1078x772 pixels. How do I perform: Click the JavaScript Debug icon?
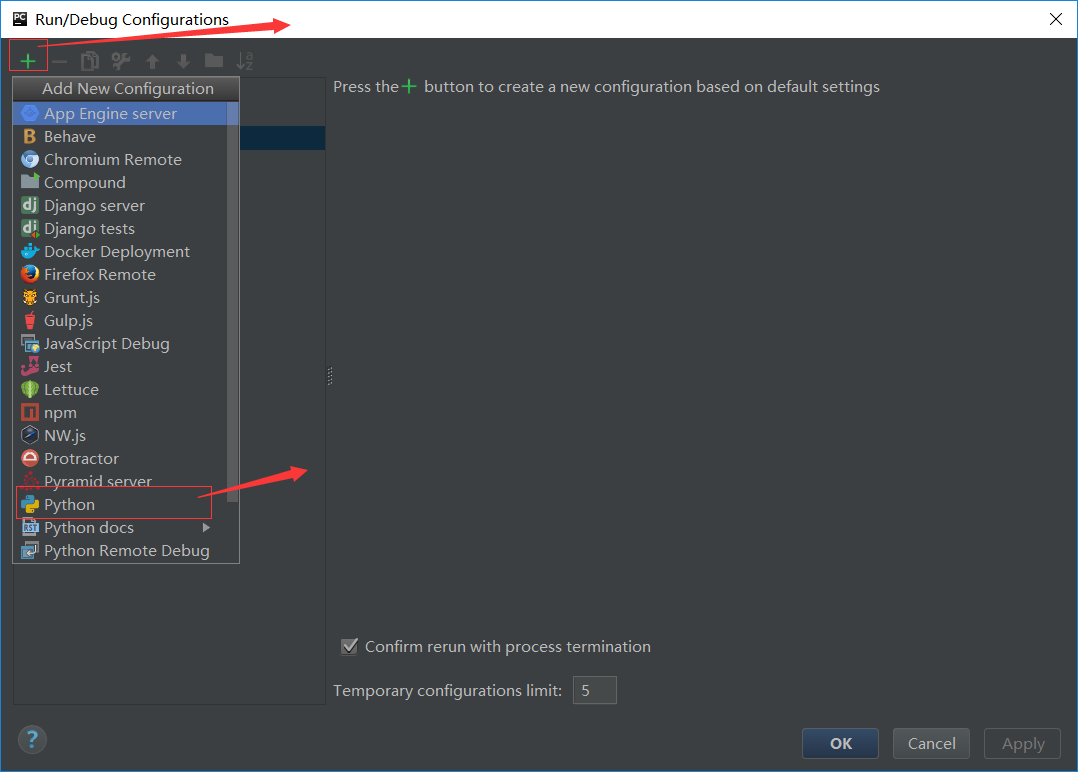coord(30,344)
